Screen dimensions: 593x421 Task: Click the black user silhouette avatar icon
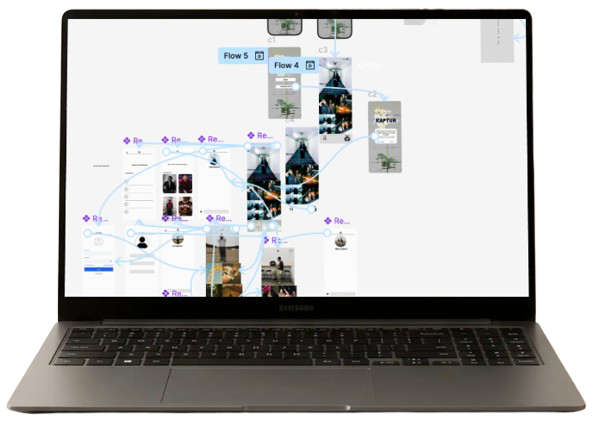[142, 242]
